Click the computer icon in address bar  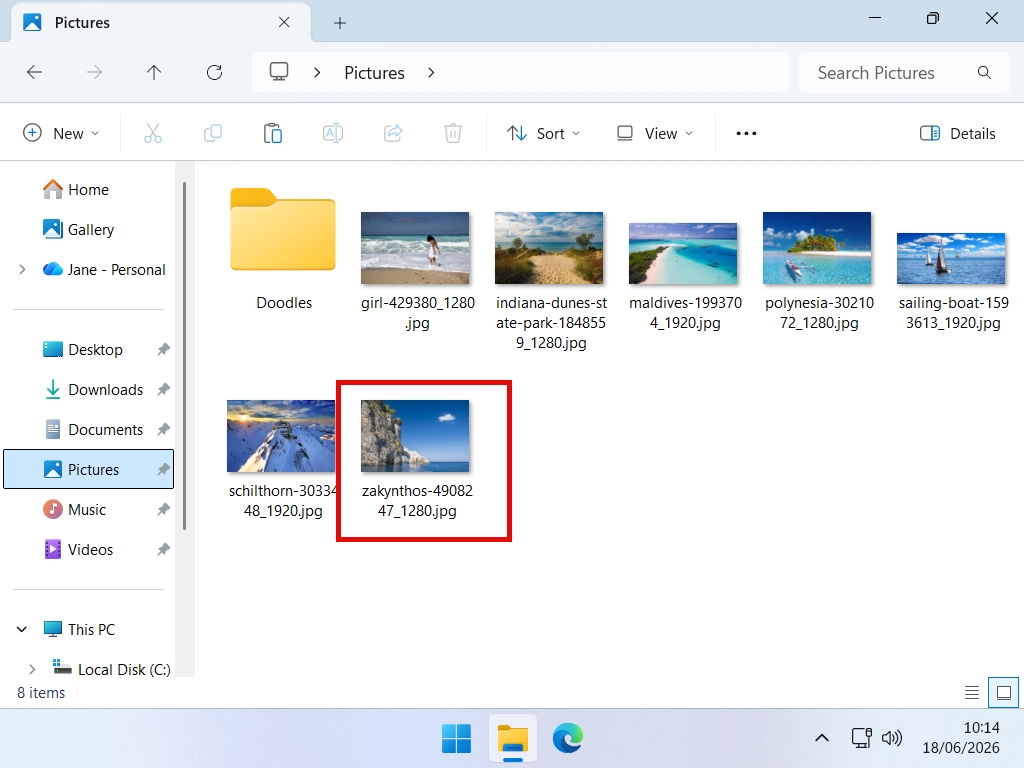click(279, 72)
